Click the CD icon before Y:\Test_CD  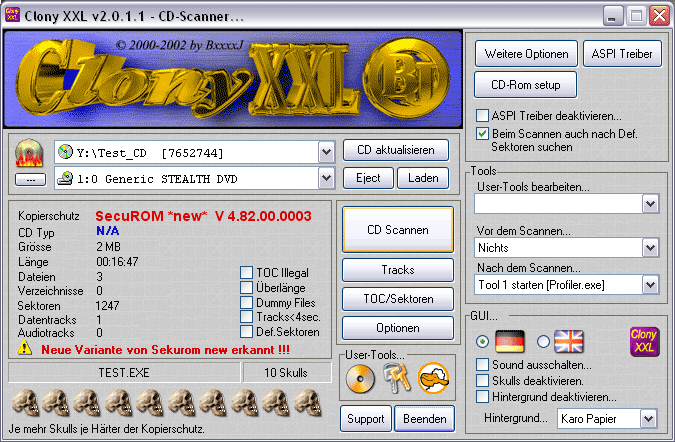[x=65, y=151]
